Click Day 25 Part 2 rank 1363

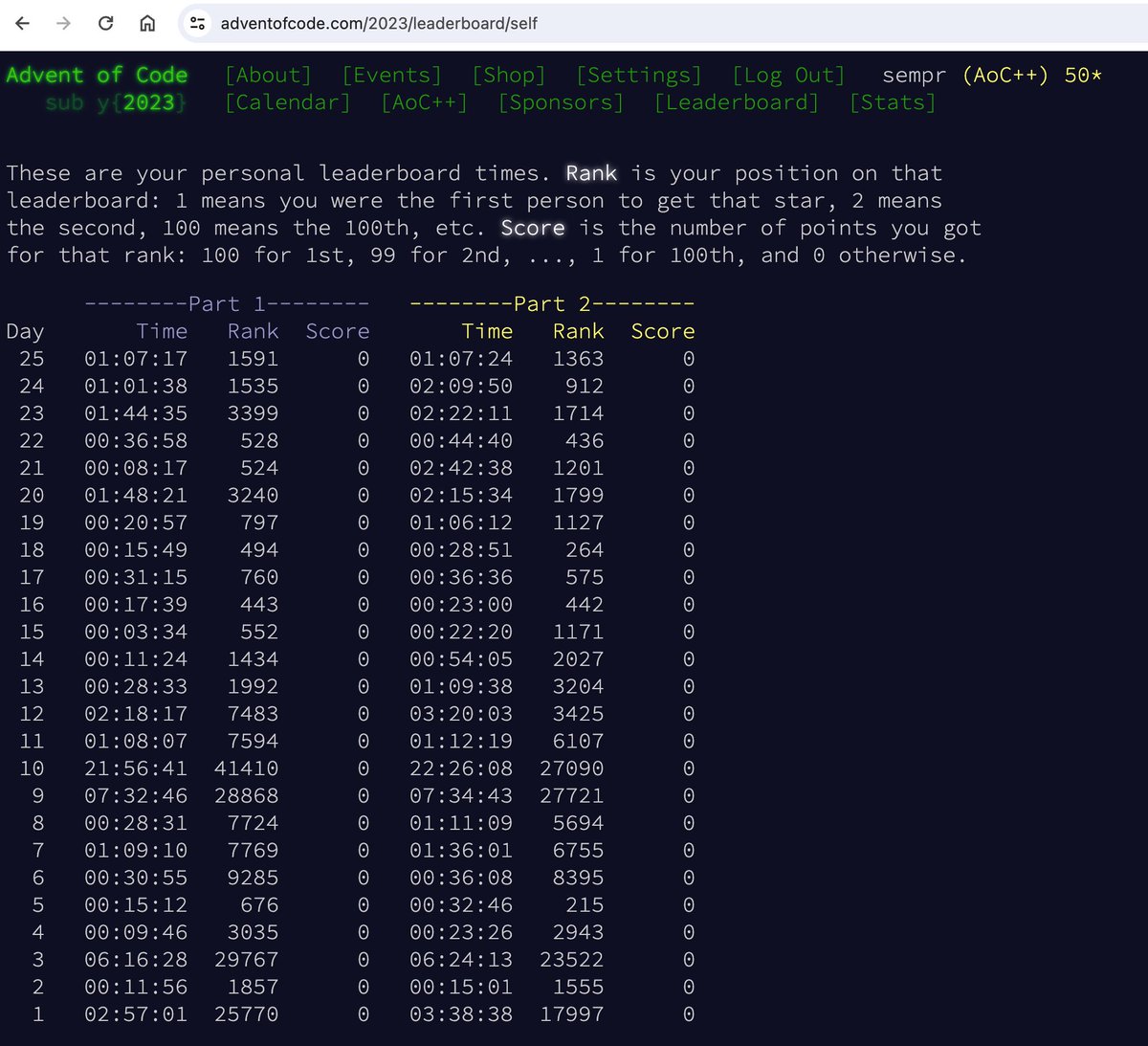(x=578, y=359)
